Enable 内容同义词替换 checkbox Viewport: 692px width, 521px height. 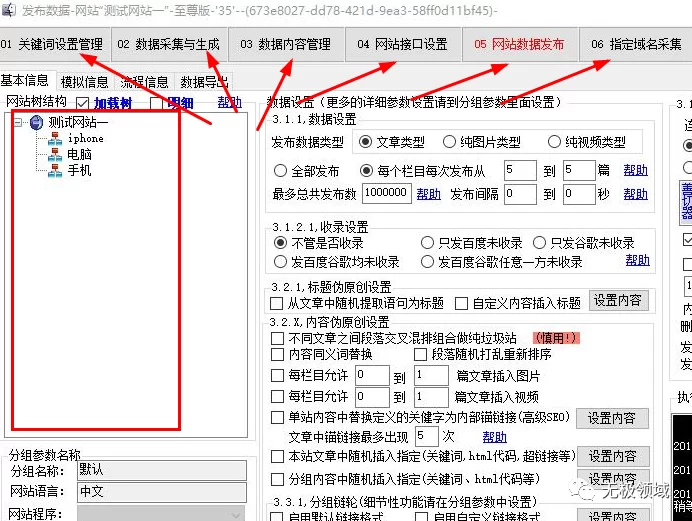pos(277,354)
